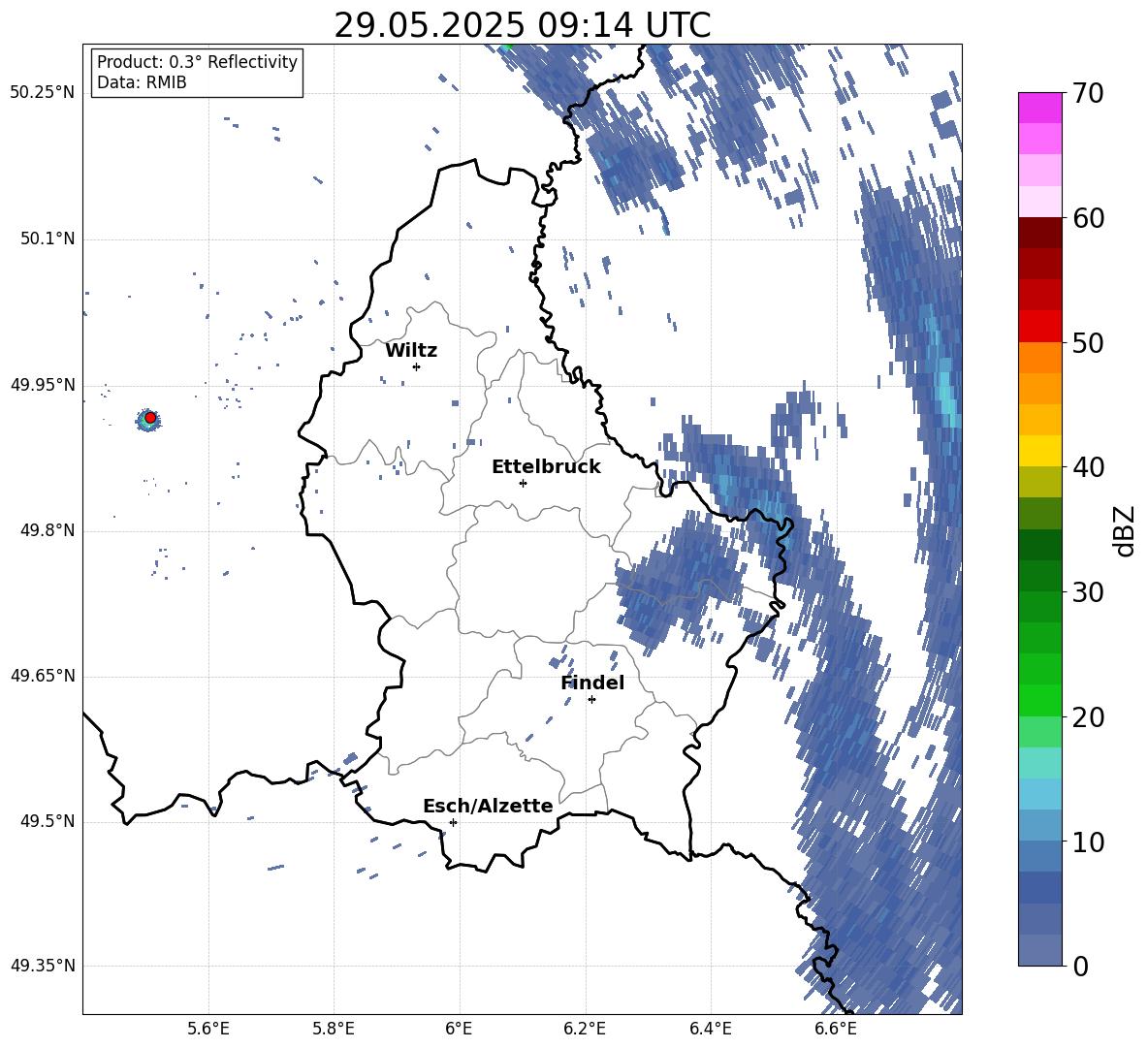Click the 49.8°N latitude tick label

(x=48, y=530)
